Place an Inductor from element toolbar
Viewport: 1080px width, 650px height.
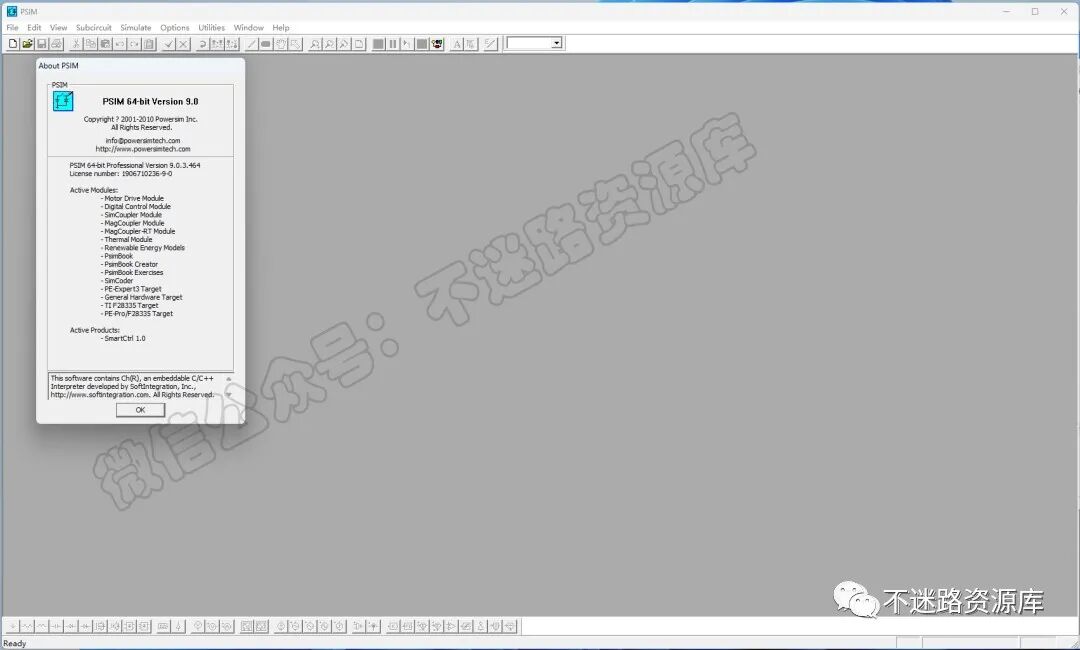[x=41, y=626]
